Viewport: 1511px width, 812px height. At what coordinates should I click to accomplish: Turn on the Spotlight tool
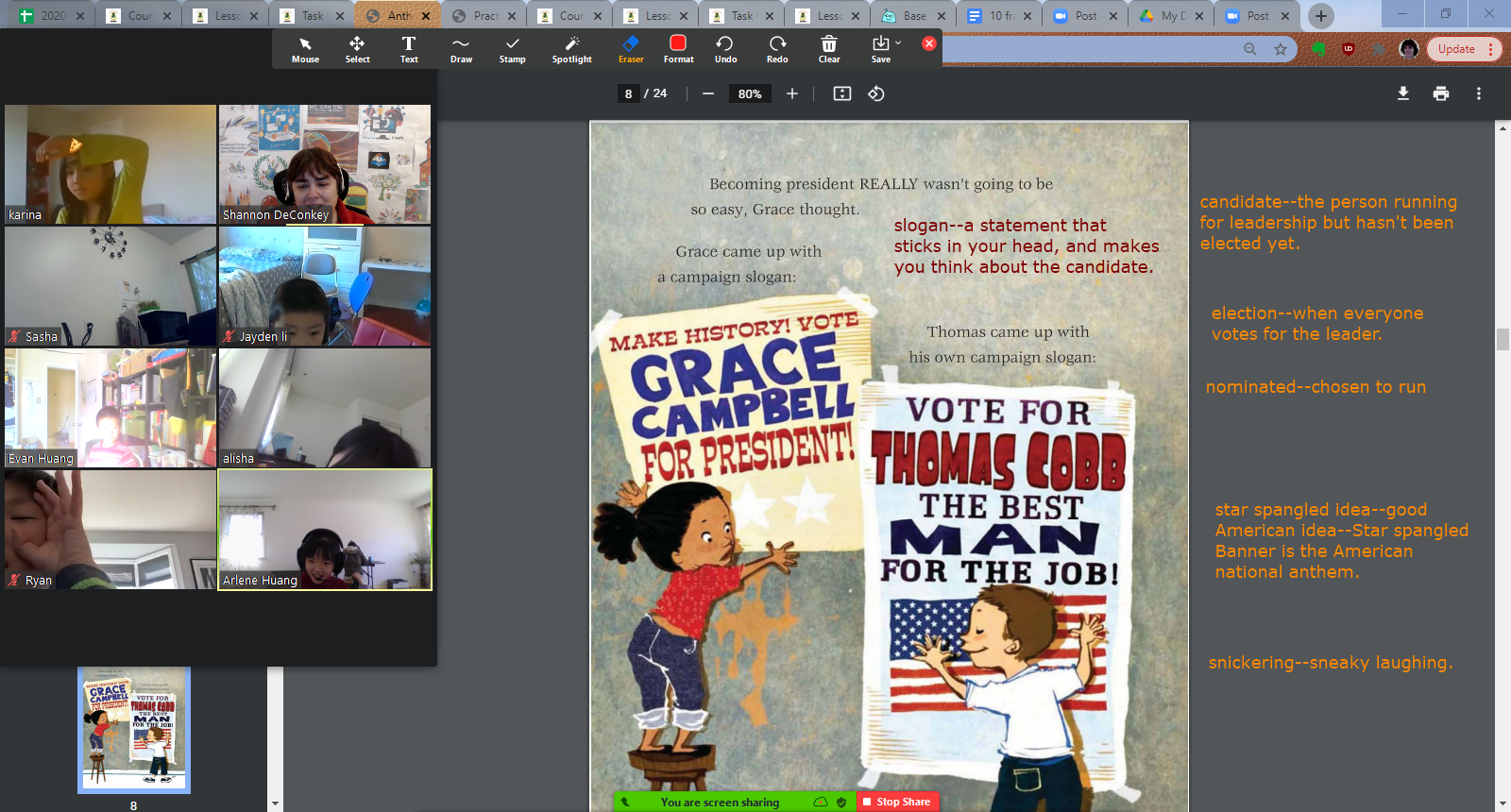point(571,49)
